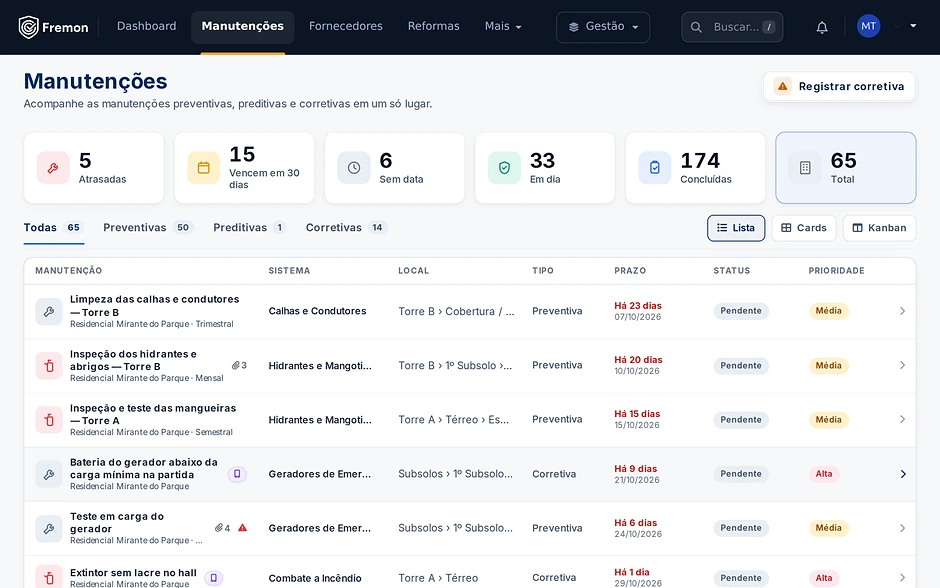Click the Buscar search field
This screenshot has height=588, width=940.
(732, 27)
